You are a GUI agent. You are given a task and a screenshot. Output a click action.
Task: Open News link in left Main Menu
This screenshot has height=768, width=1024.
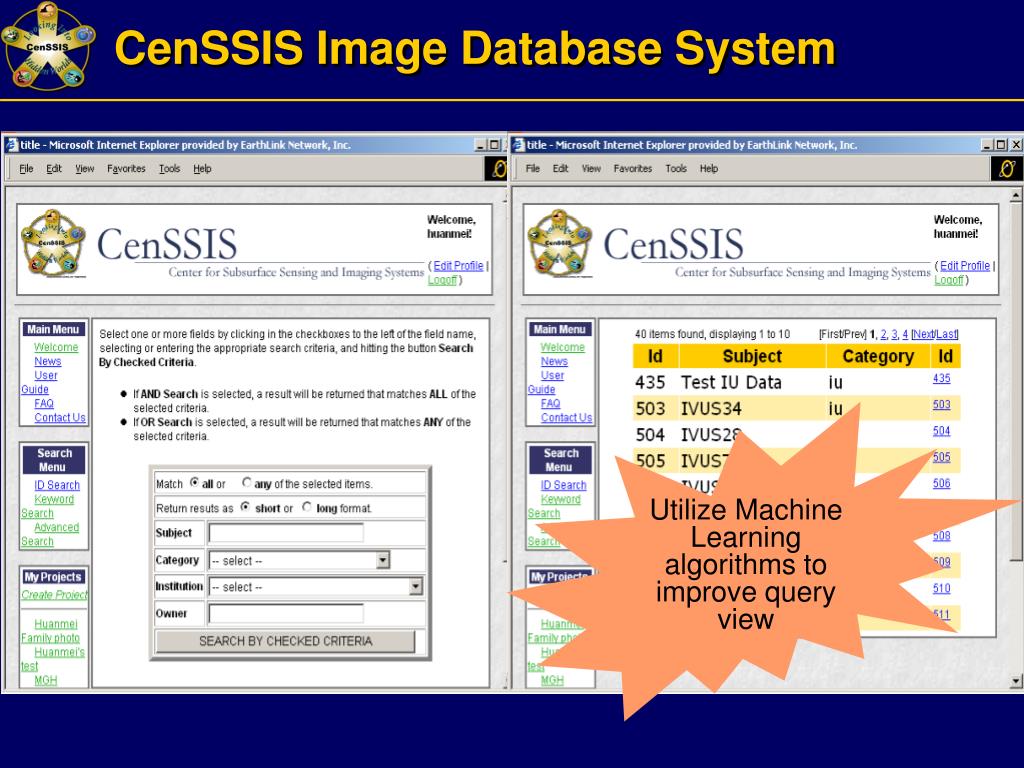click(48, 361)
